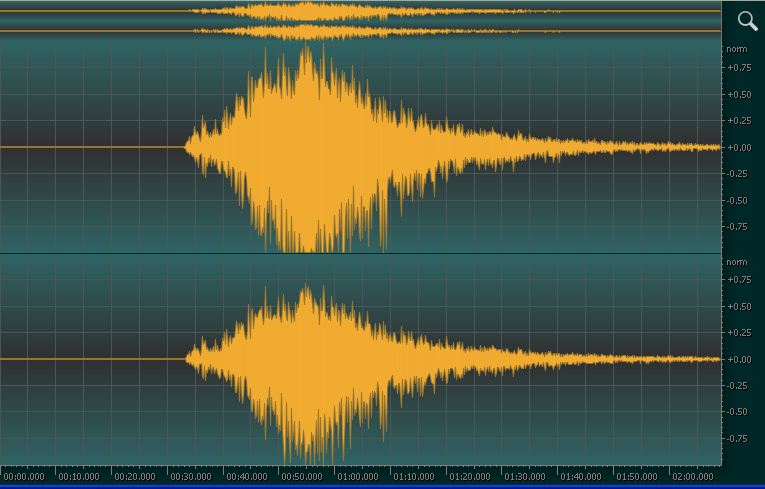The height and width of the screenshot is (489, 765).
Task: Click the 02:00.000 time ruler label
Action: pos(693,476)
